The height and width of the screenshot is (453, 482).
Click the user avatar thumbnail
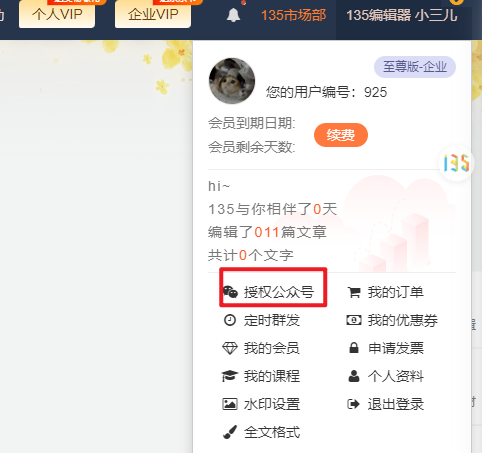point(232,81)
